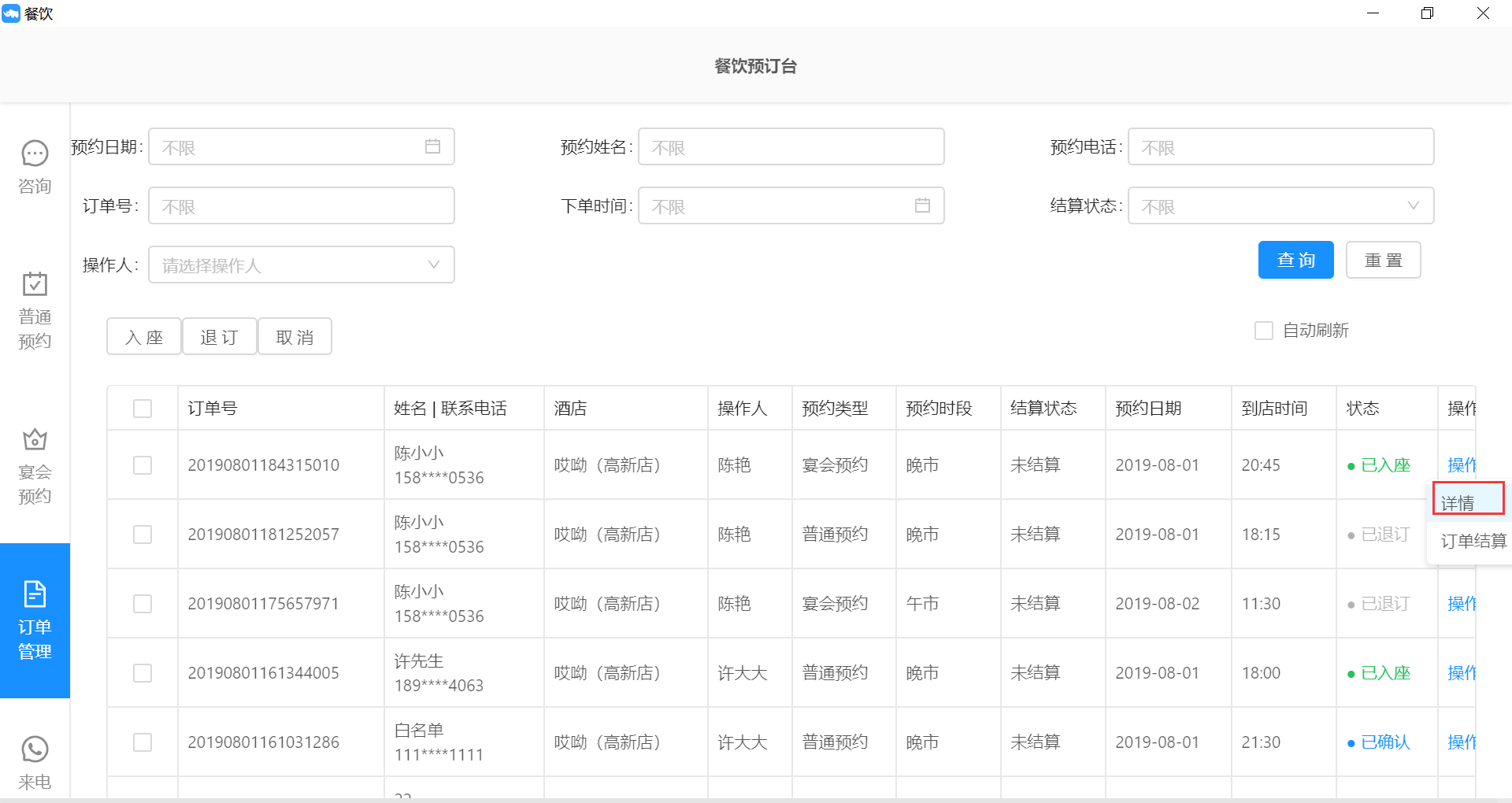
Task: Open 操作 dropdown for order 20190801184315010
Action: pyautogui.click(x=1462, y=465)
